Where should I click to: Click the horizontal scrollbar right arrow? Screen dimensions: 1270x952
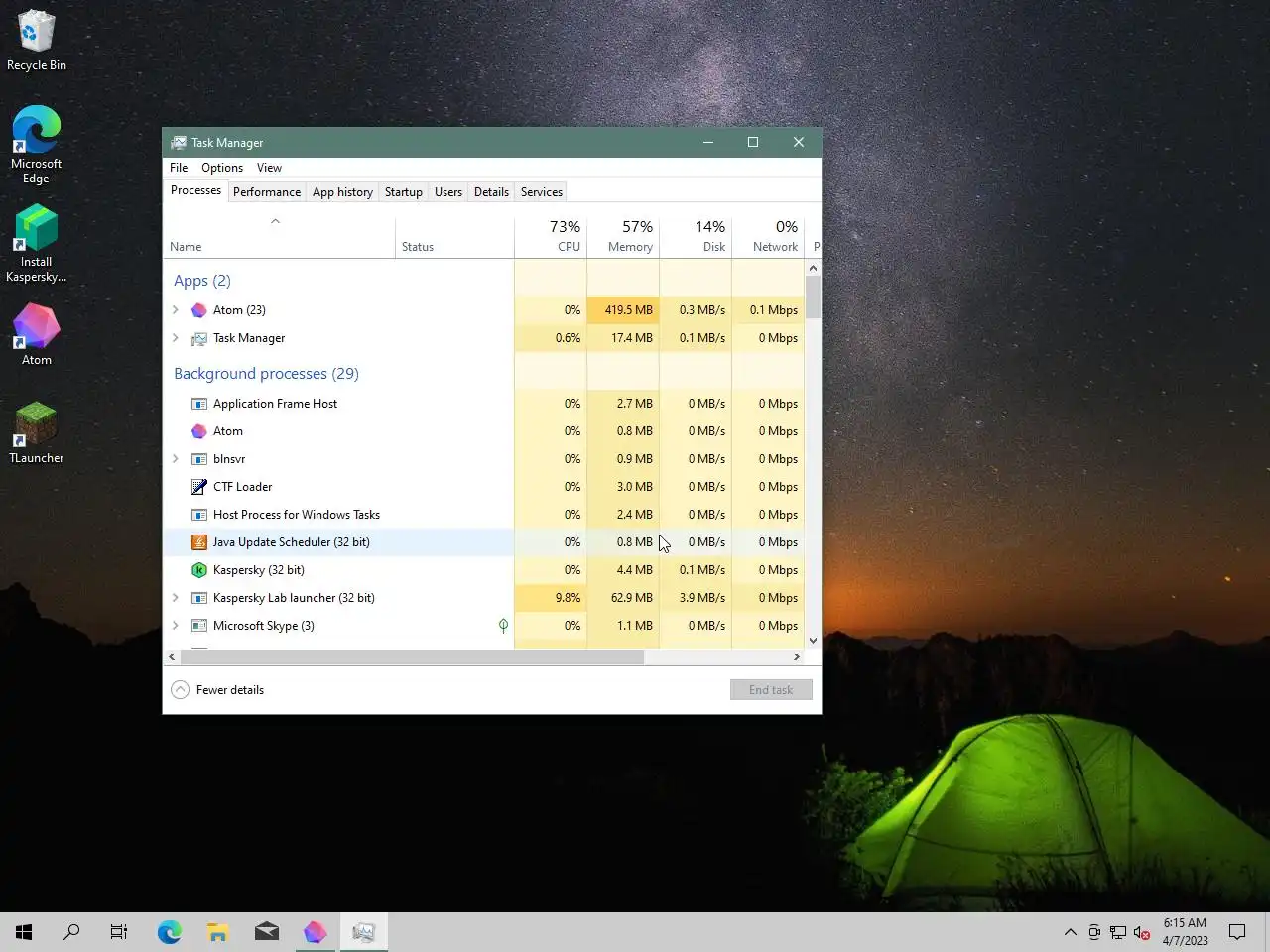[x=796, y=657]
